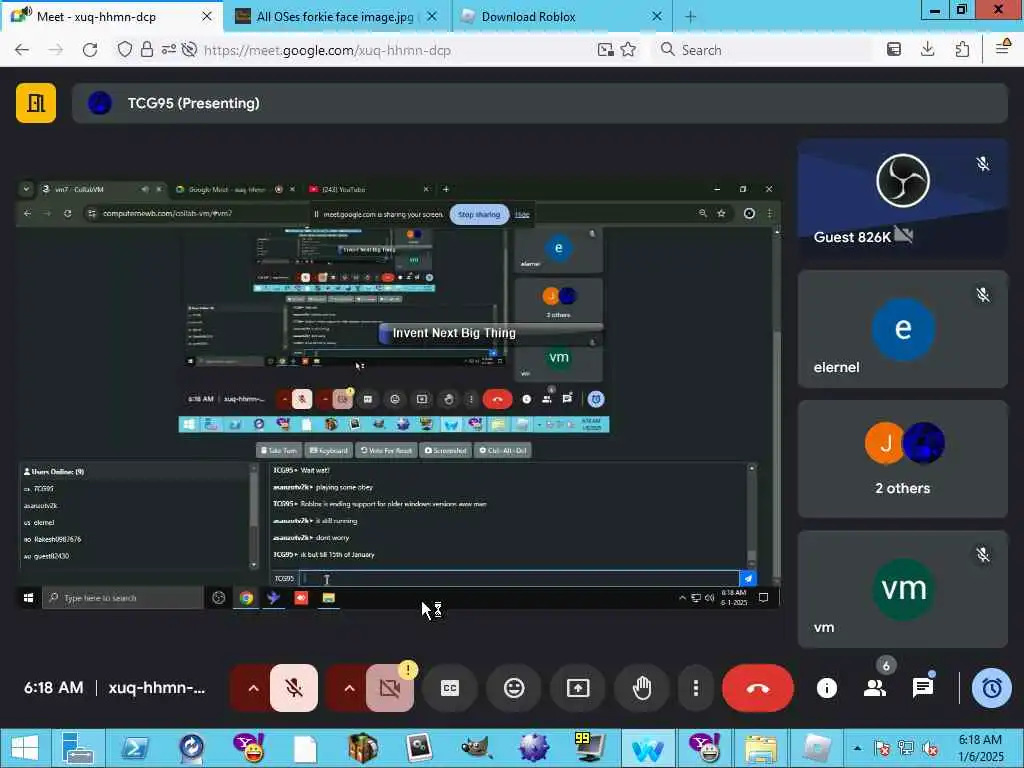Open the blue clock activities icon
Image resolution: width=1024 pixels, height=768 pixels.
tap(992, 688)
